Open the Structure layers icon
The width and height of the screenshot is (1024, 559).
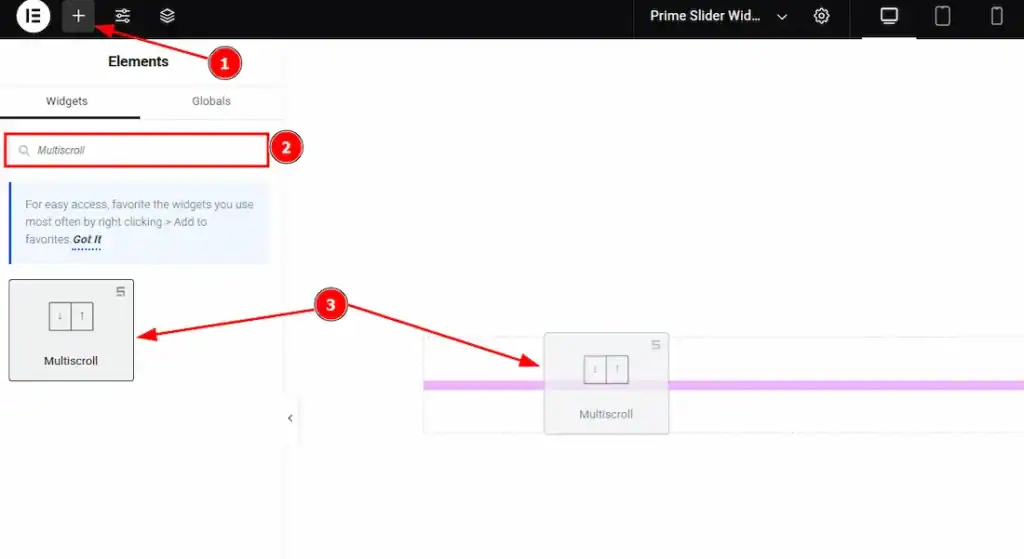pyautogui.click(x=167, y=16)
